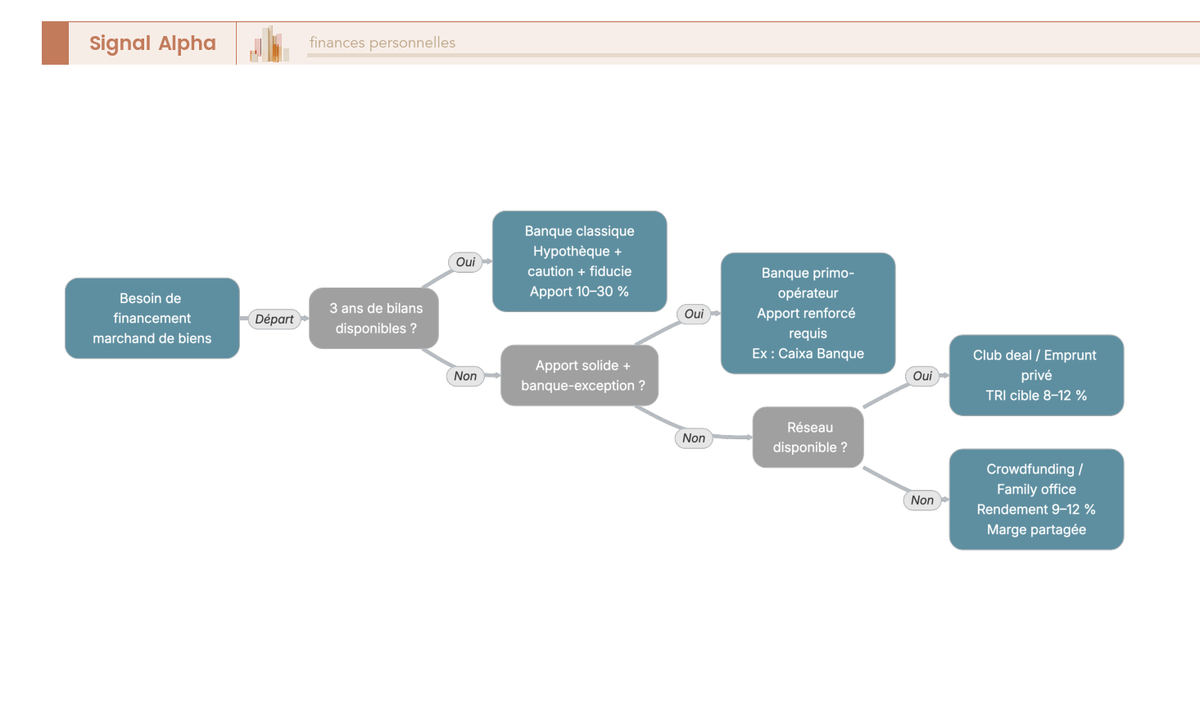The image size is (1200, 721).
Task: Click the Non label before Réseau disponible
Action: (693, 438)
